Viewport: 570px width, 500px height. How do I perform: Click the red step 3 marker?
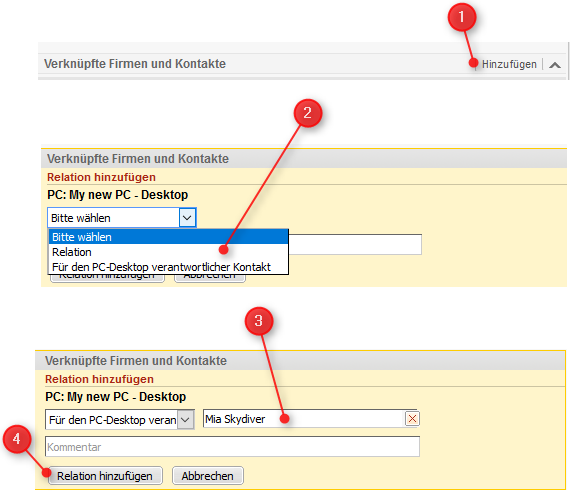[258, 321]
